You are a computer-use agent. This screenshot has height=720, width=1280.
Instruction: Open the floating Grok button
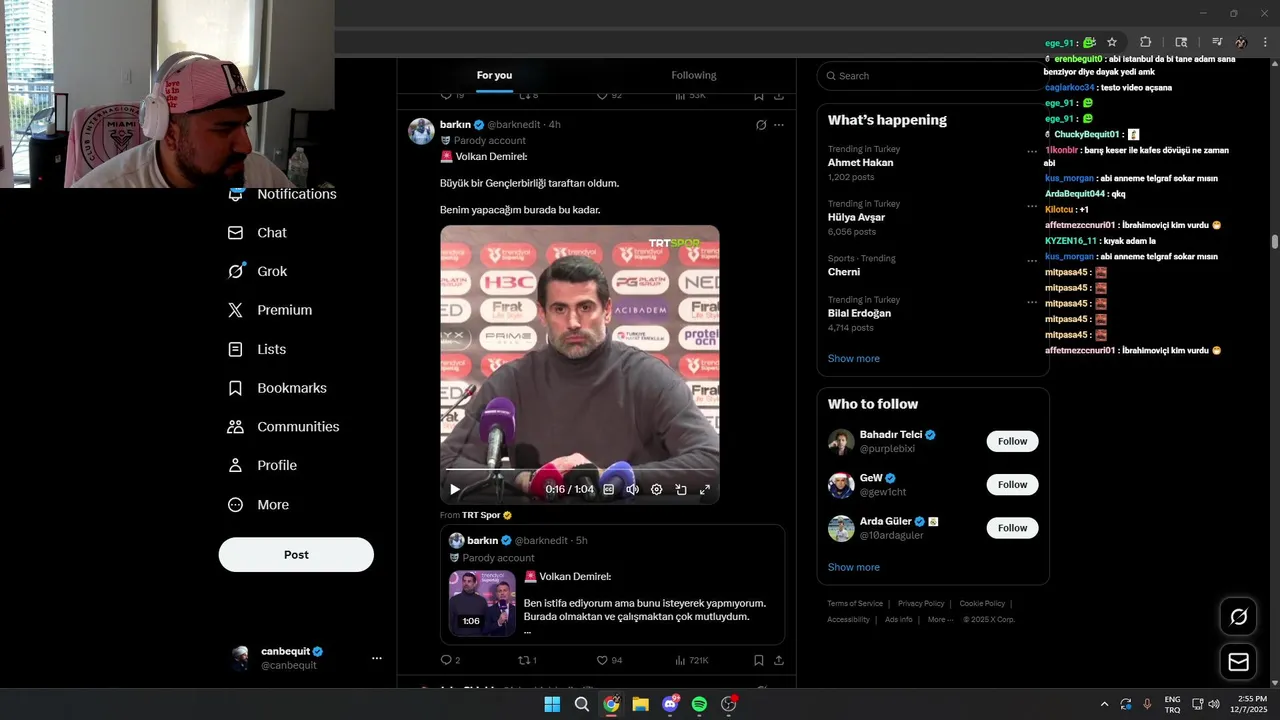1238,617
